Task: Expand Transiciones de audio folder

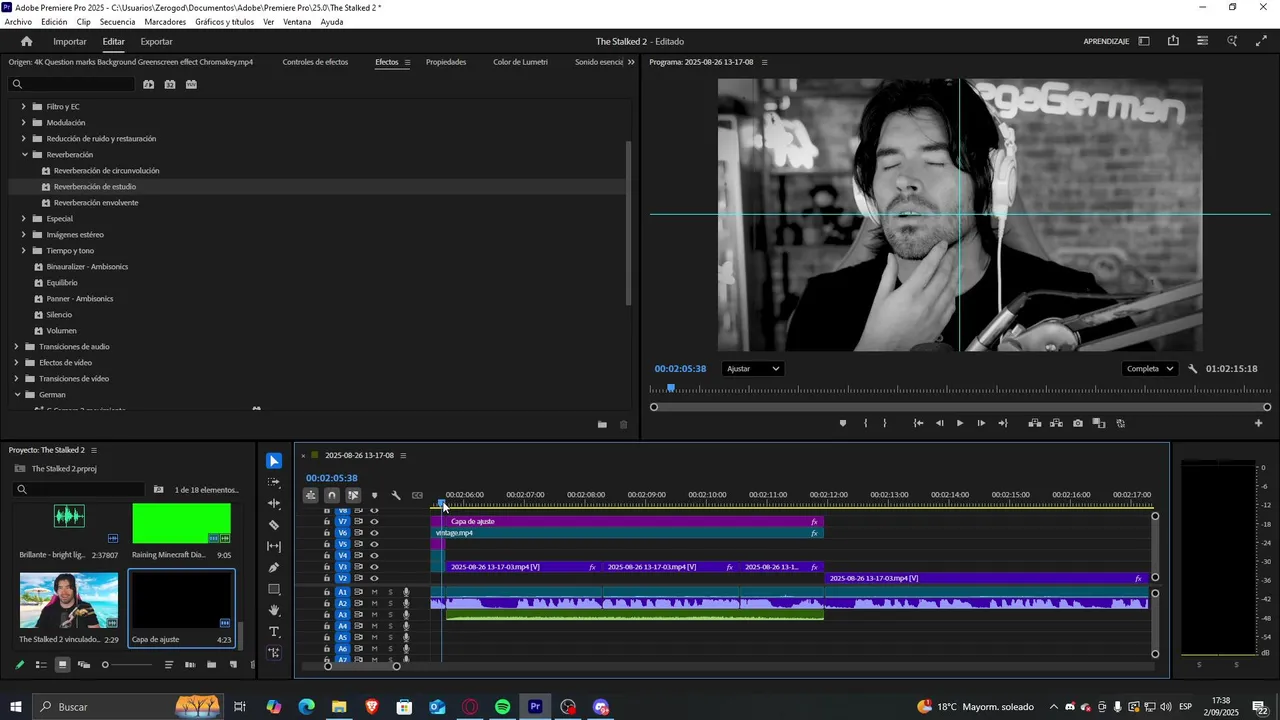Action: click(16, 347)
